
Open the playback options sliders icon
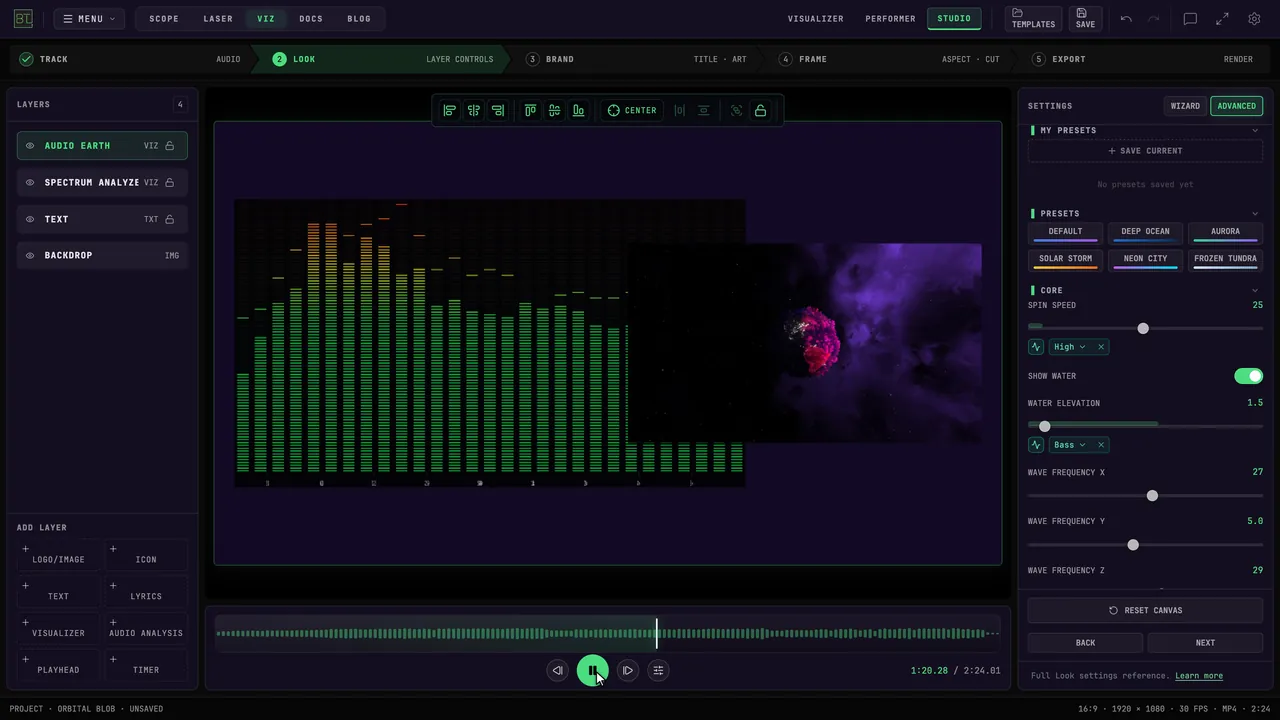(x=658, y=670)
